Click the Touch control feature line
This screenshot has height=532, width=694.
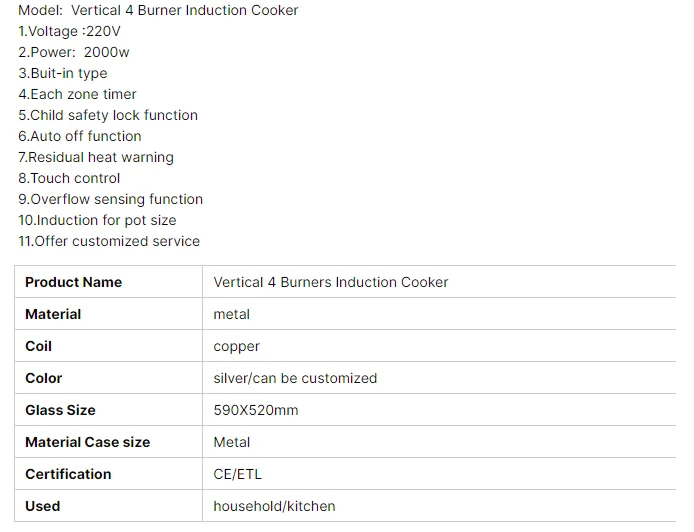click(x=69, y=178)
